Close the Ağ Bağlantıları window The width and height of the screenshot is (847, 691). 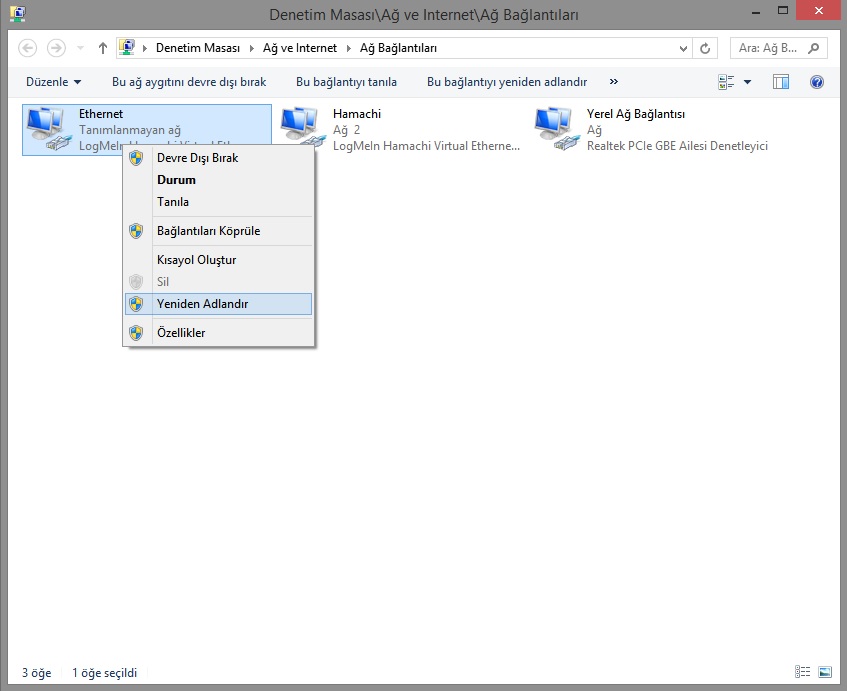(818, 11)
